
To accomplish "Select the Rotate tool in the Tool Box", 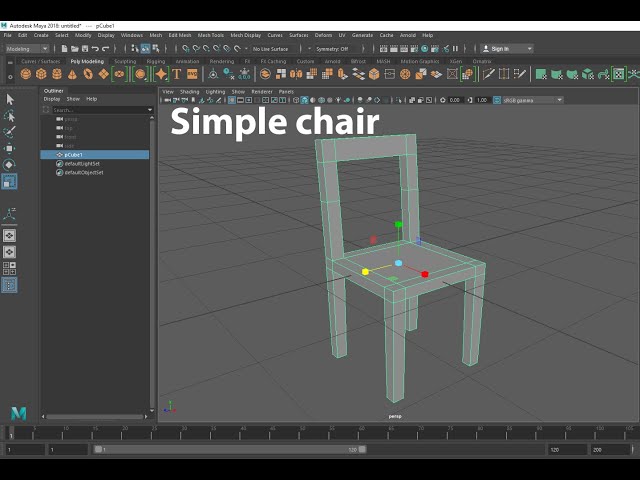I will (x=9, y=164).
